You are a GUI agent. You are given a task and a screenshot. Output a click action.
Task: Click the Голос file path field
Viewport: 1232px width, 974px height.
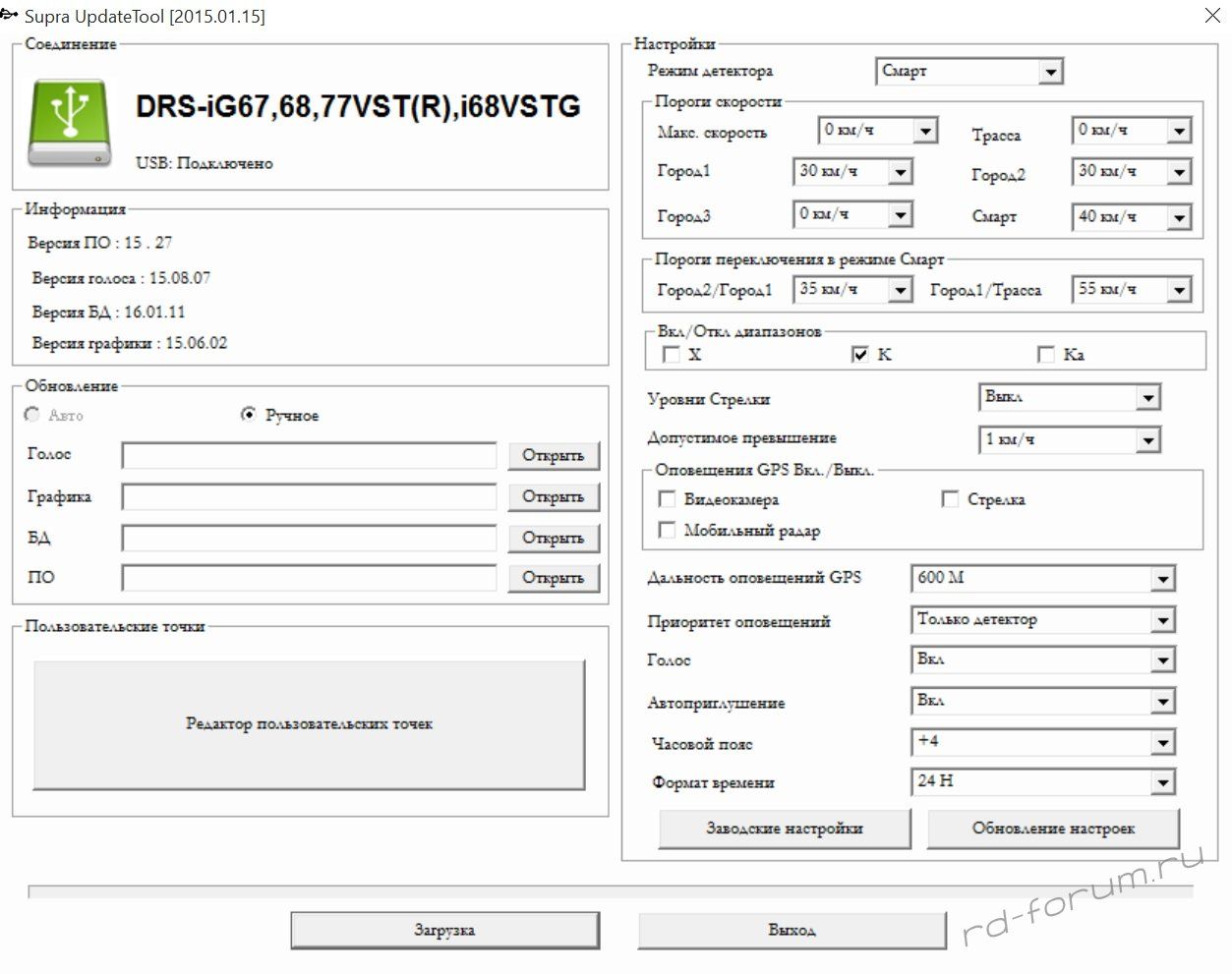pos(310,456)
